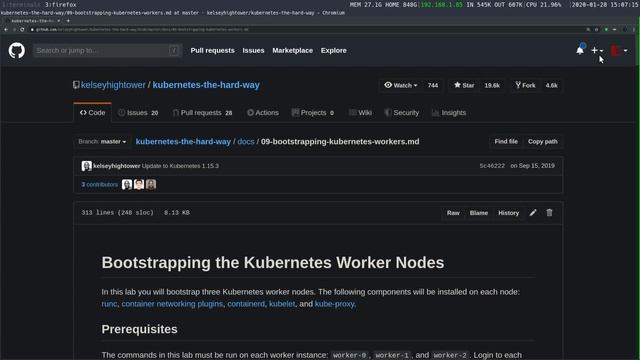640x360 pixels.
Task: Open Pull requests in top navigation
Action: click(212, 51)
